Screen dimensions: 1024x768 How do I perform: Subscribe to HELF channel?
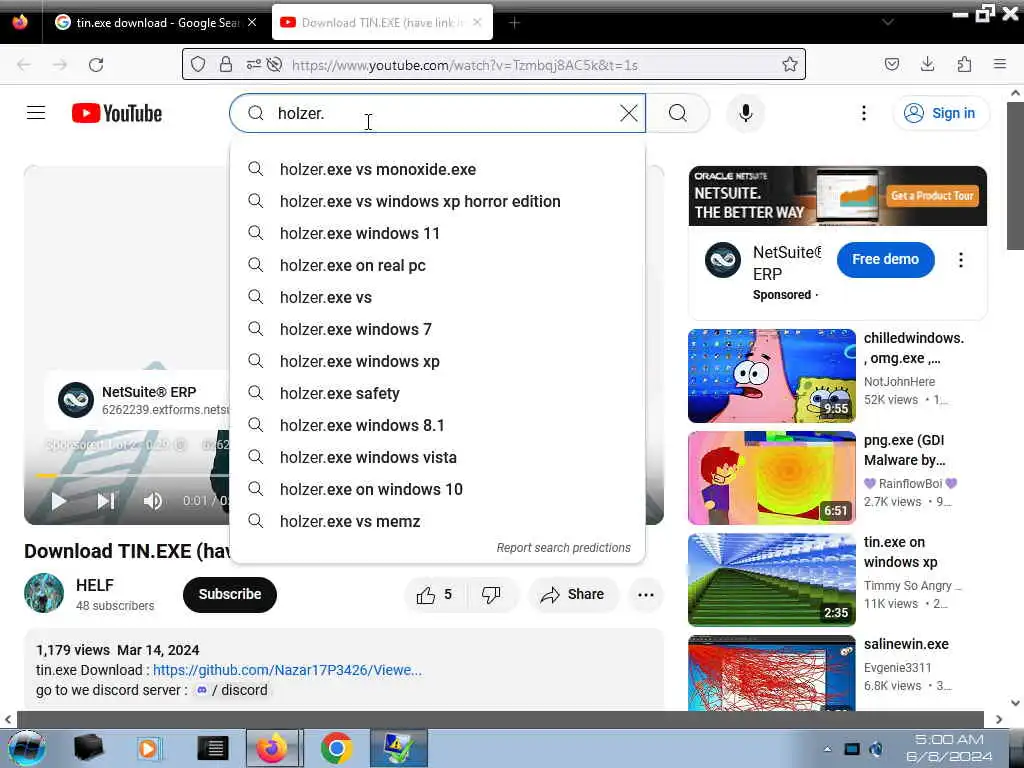coord(230,594)
